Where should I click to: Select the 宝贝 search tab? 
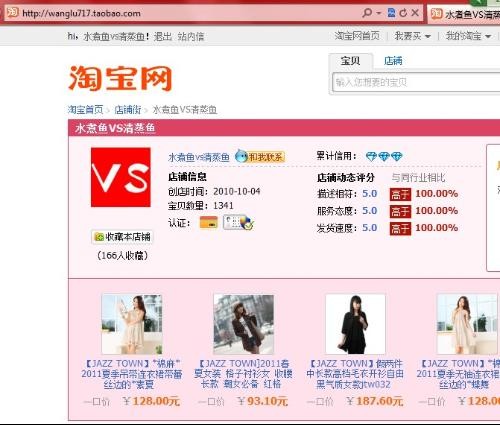coord(350,61)
